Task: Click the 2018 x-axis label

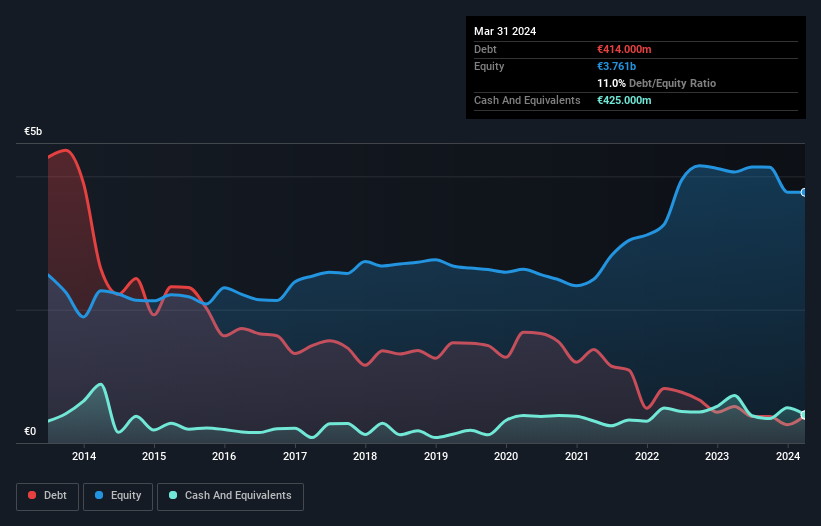Action: click(x=365, y=456)
